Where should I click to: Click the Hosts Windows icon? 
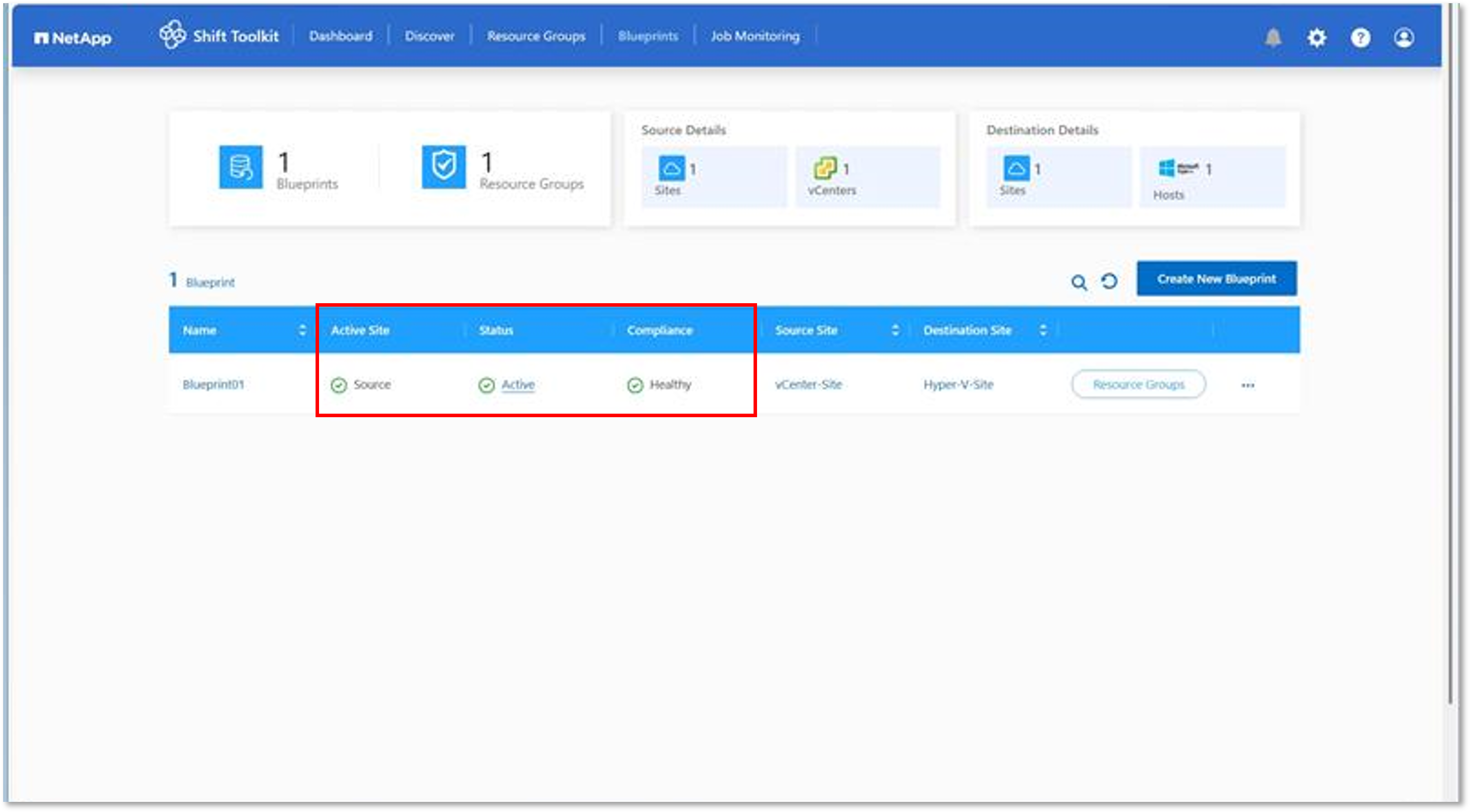point(1178,168)
